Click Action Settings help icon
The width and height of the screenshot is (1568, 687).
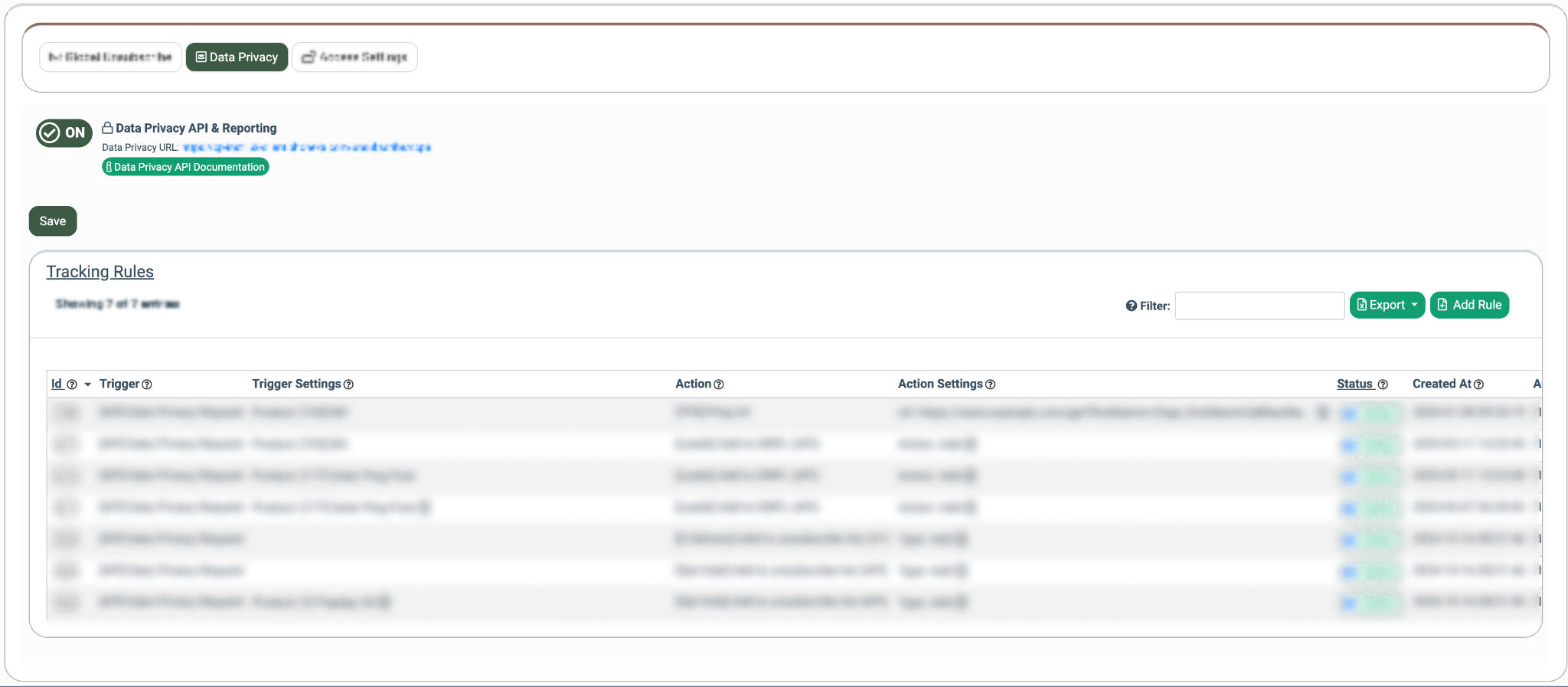coord(990,384)
